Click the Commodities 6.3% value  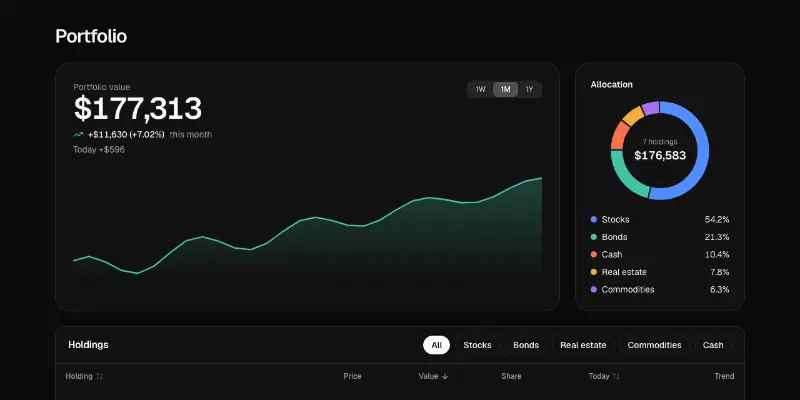click(x=719, y=290)
